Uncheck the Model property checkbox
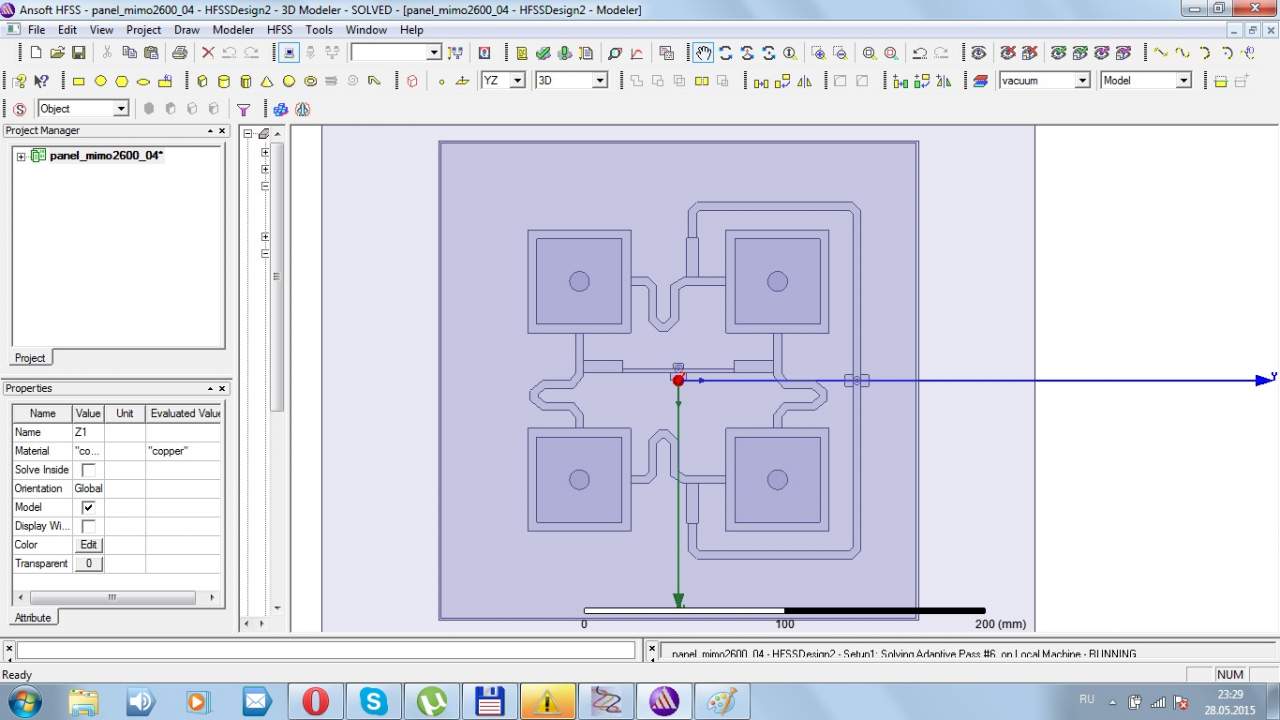The image size is (1280, 720). pyautogui.click(x=88, y=507)
